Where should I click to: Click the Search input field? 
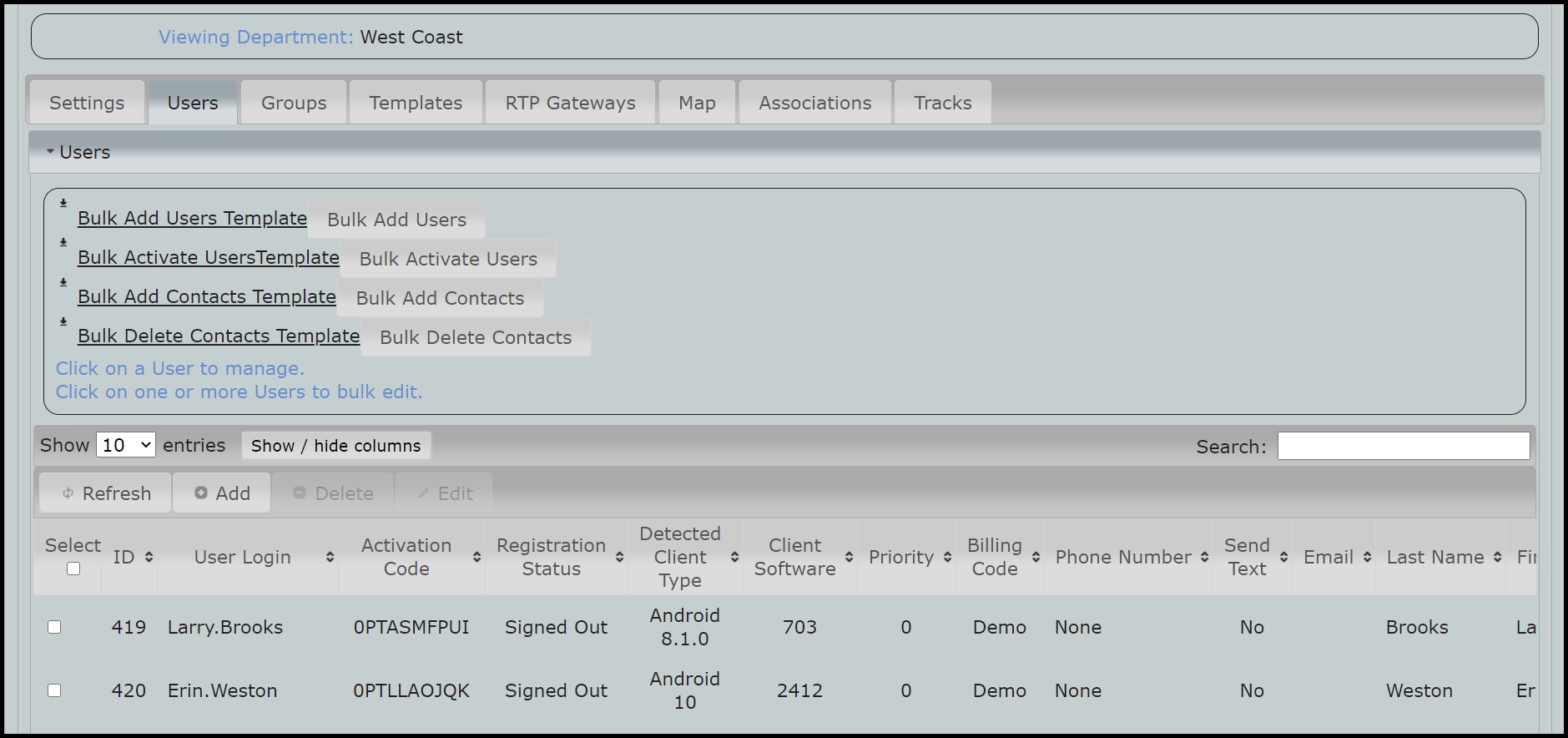click(1403, 446)
